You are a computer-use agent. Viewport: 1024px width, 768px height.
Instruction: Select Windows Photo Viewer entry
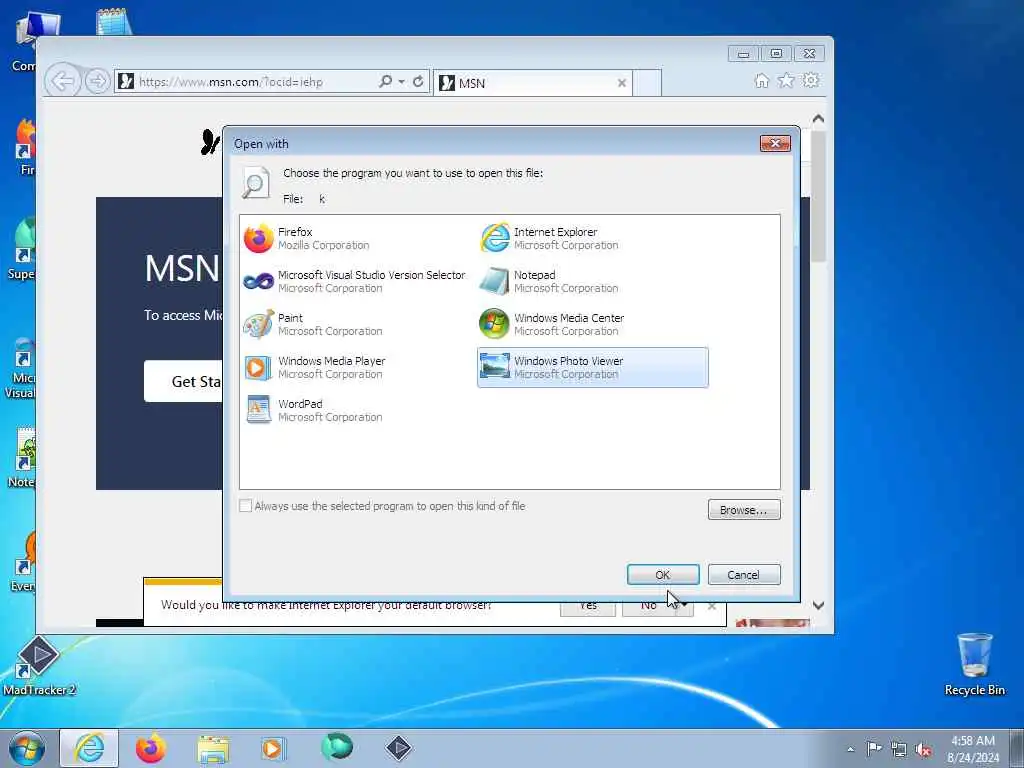tap(592, 368)
